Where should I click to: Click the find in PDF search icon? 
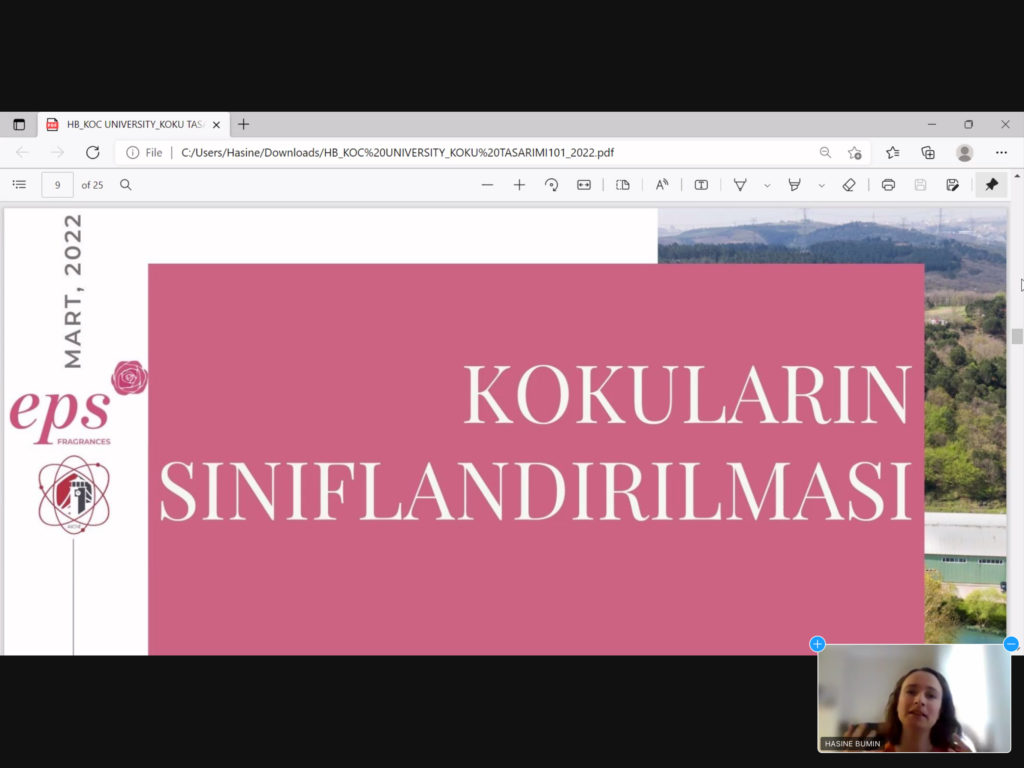click(126, 185)
